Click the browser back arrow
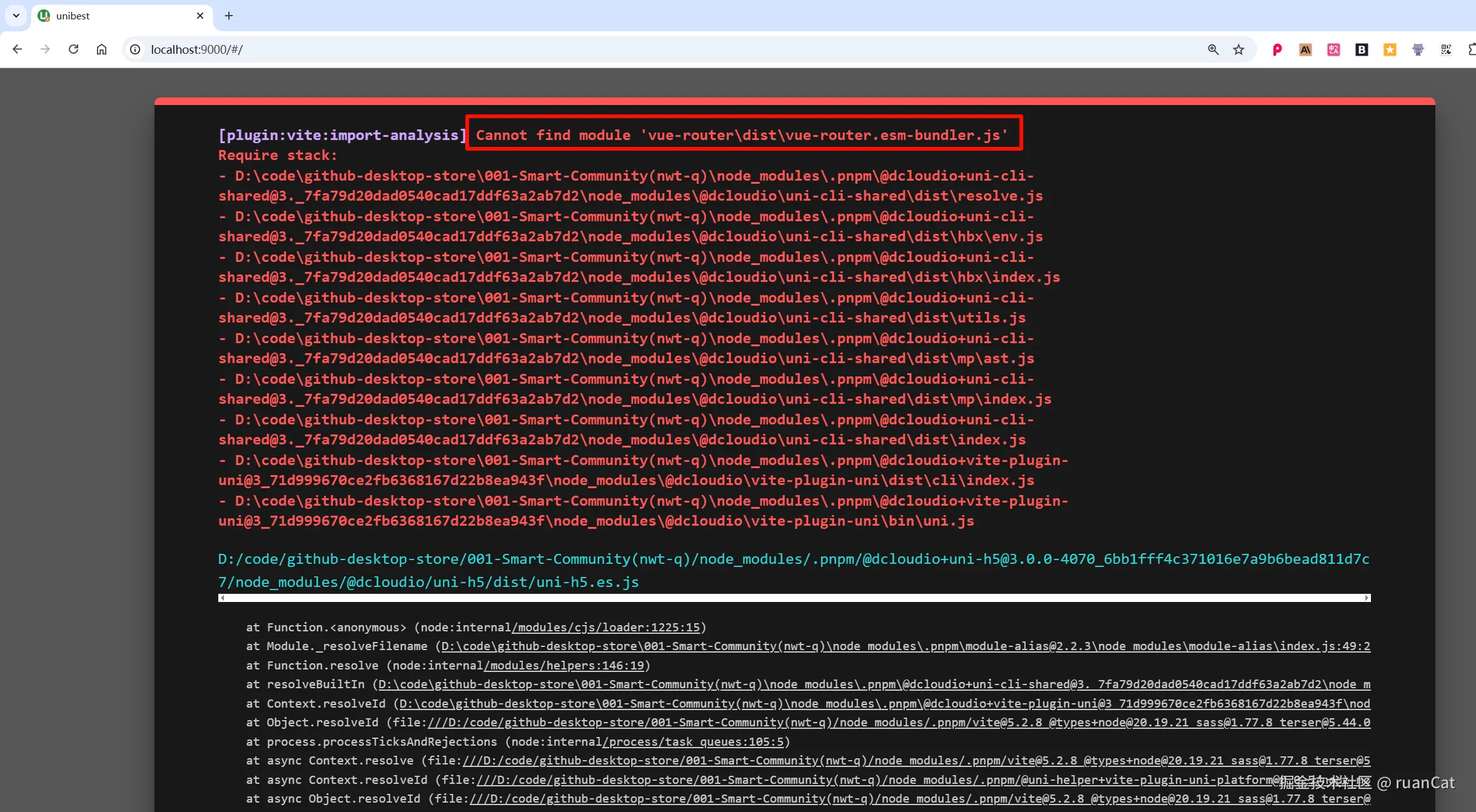 tap(18, 49)
